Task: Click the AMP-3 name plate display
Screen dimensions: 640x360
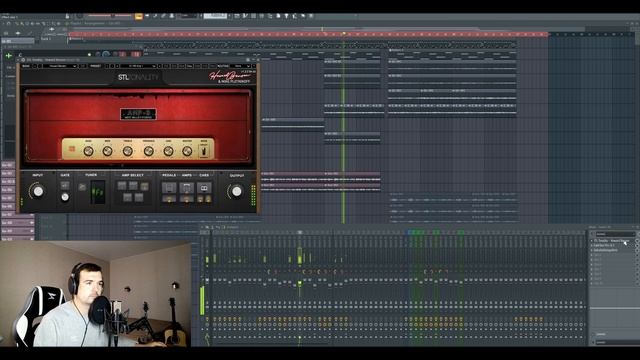Action: [x=138, y=114]
